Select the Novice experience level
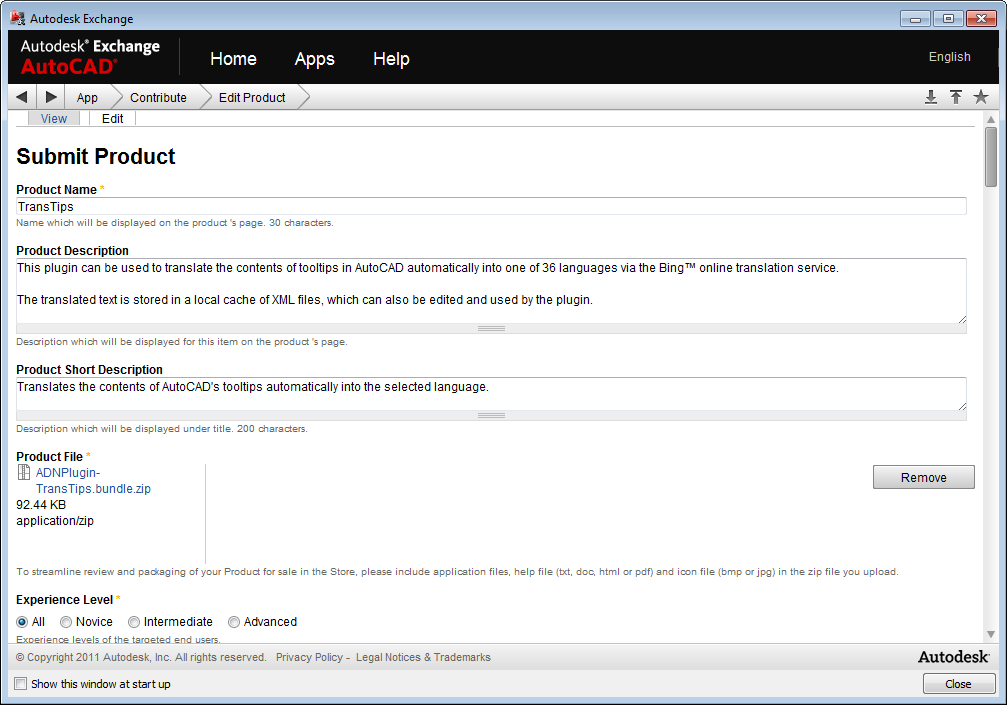 coord(66,622)
